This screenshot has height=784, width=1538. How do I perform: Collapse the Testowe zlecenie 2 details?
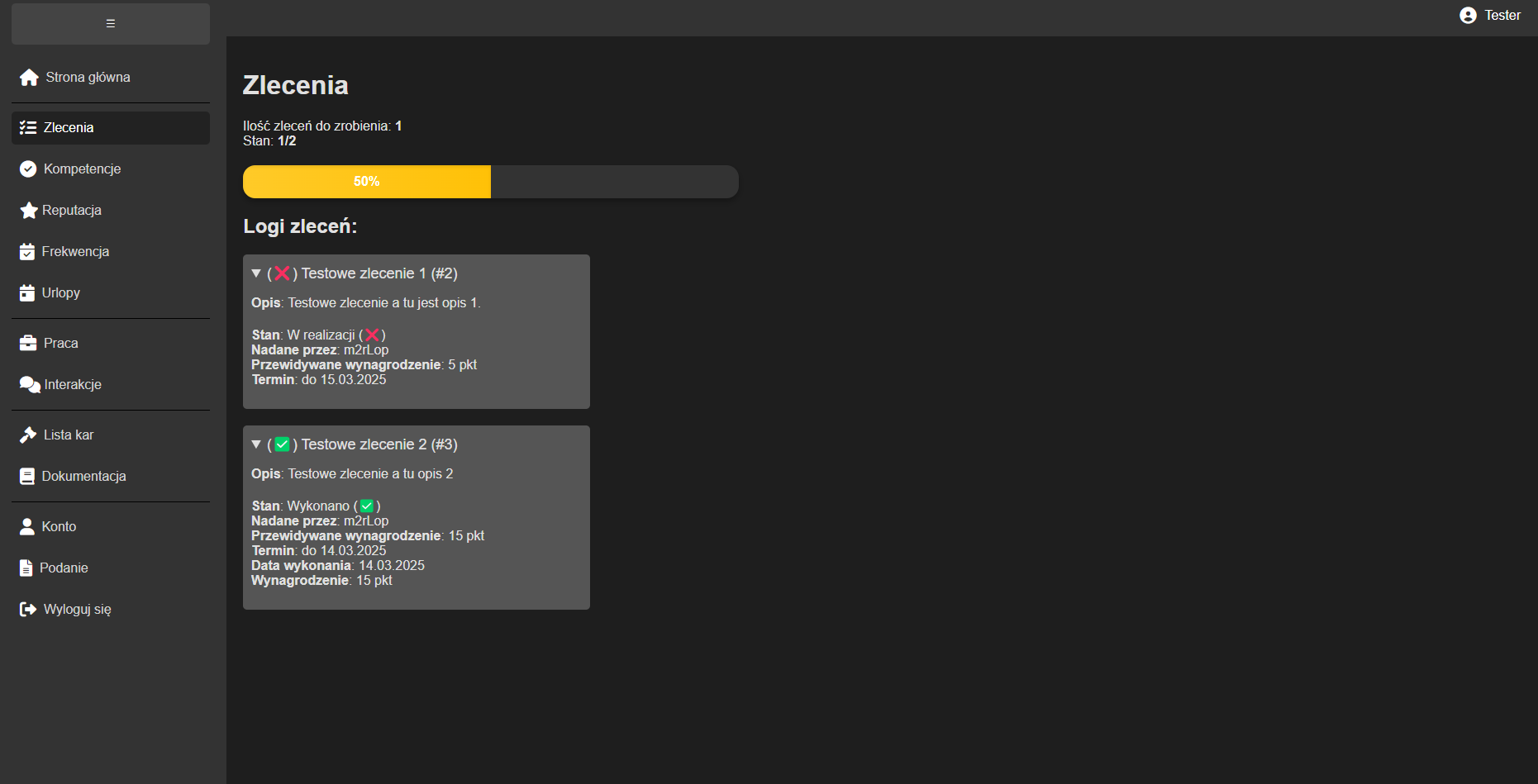coord(256,444)
